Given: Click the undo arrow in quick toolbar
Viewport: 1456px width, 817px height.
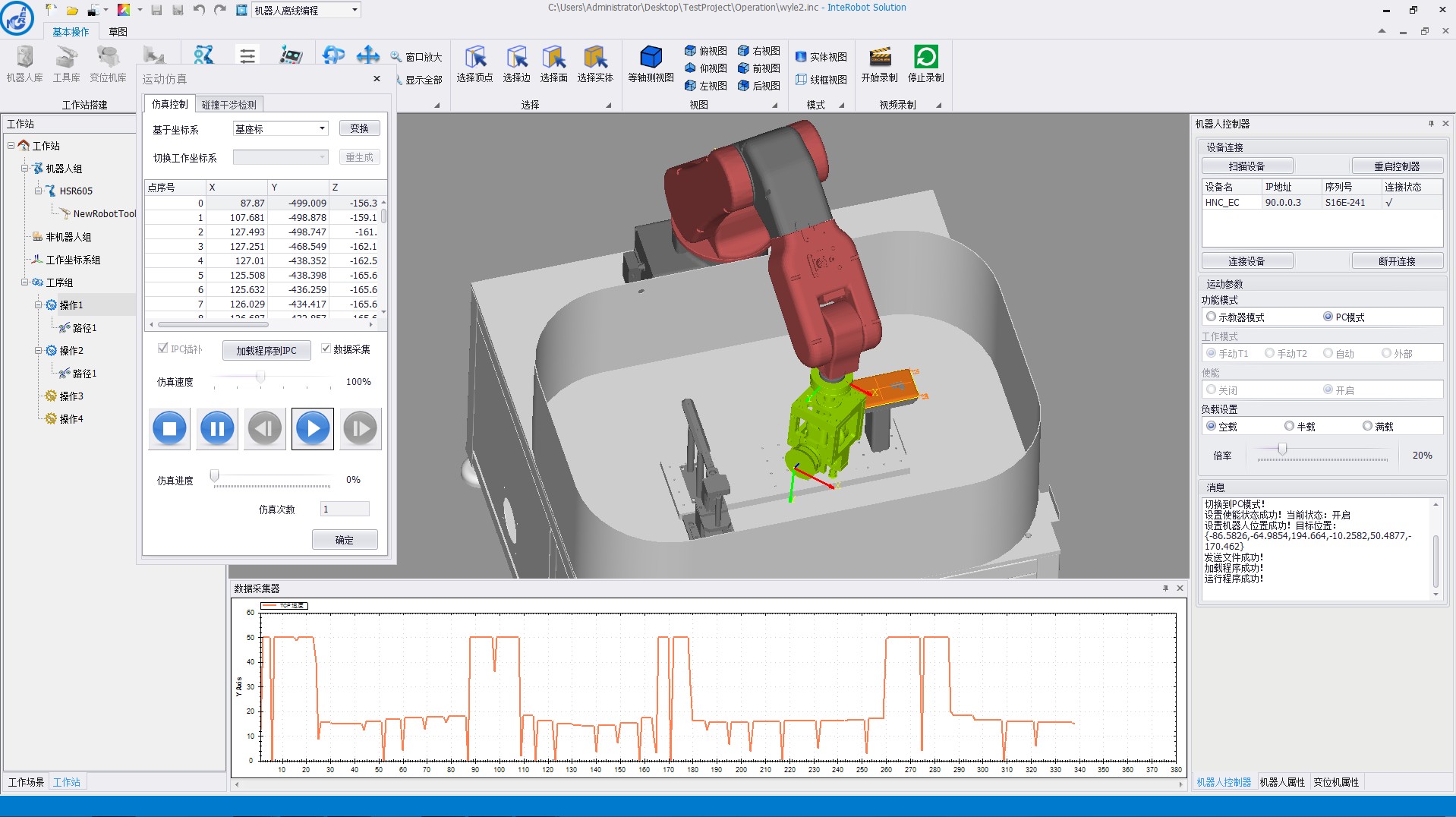Looking at the screenshot, I should click(199, 10).
